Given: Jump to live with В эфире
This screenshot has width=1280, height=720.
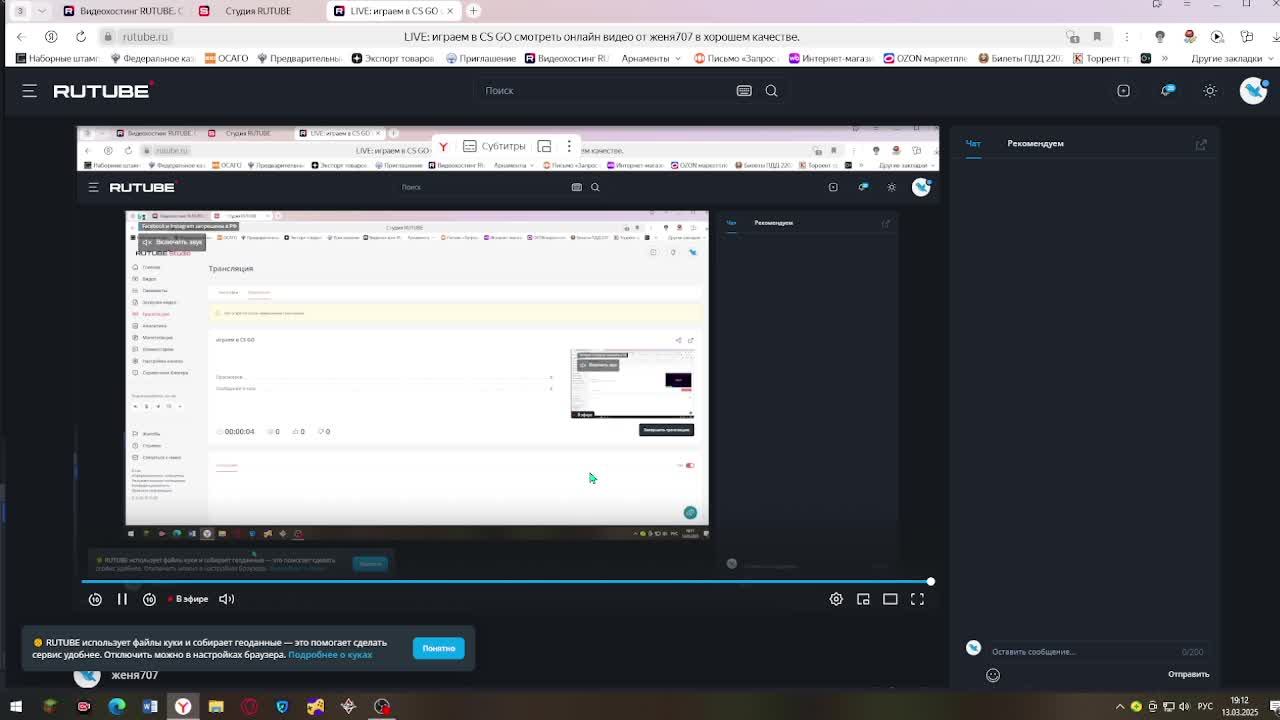Looking at the screenshot, I should (x=188, y=599).
